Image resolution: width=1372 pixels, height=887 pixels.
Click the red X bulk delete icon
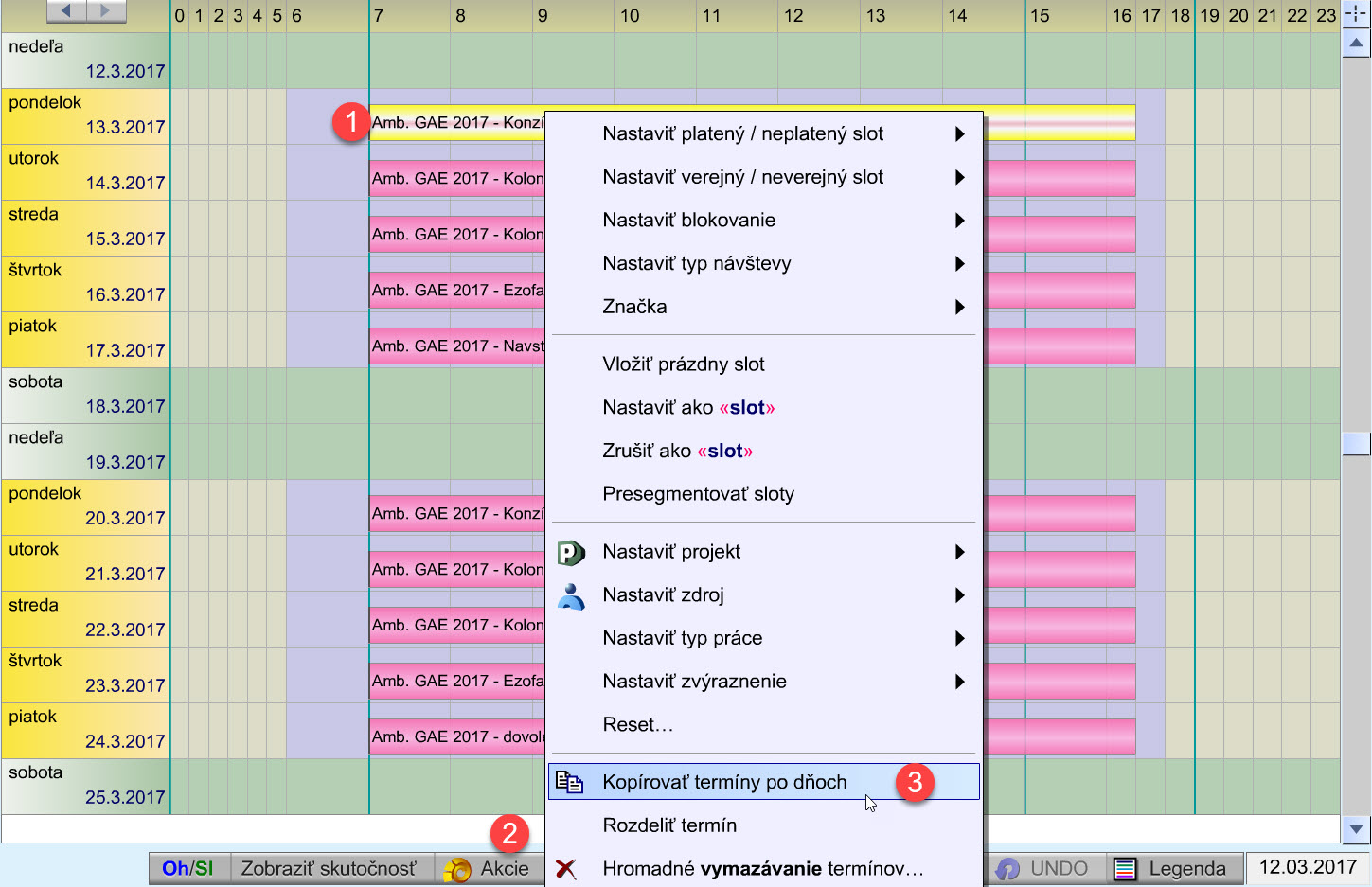566,869
